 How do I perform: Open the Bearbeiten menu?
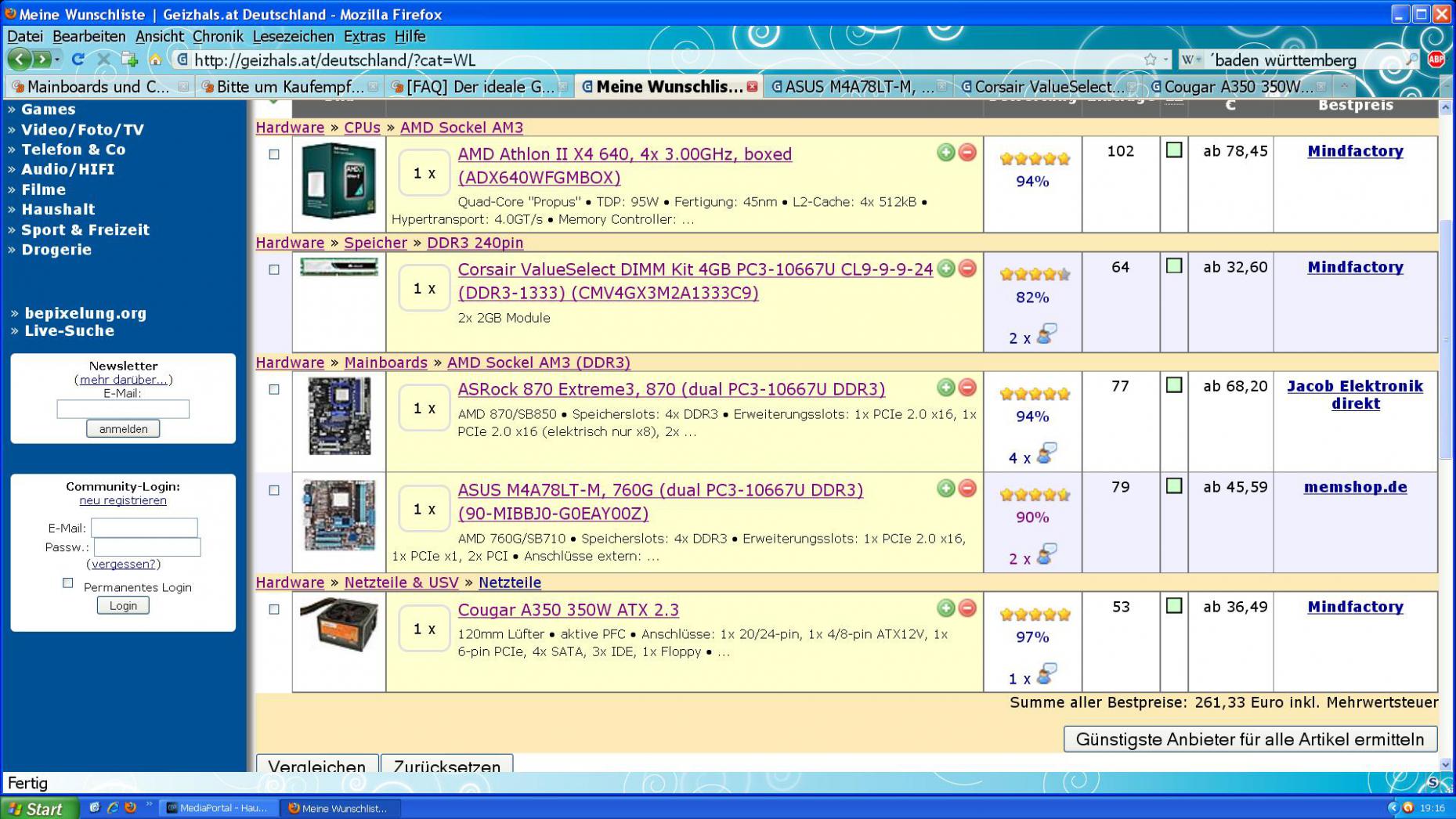click(89, 36)
